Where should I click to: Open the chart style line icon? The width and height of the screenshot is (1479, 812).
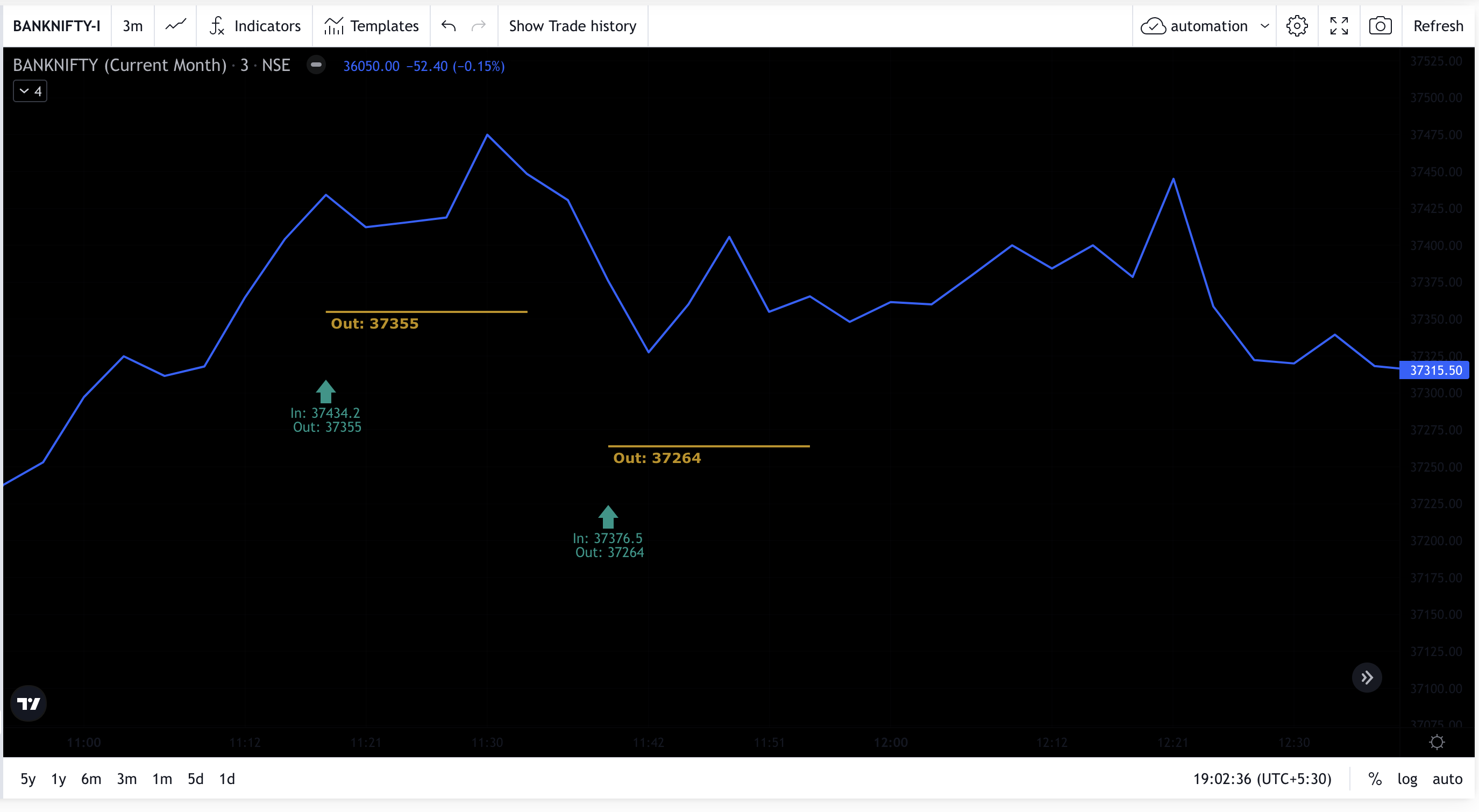click(176, 26)
